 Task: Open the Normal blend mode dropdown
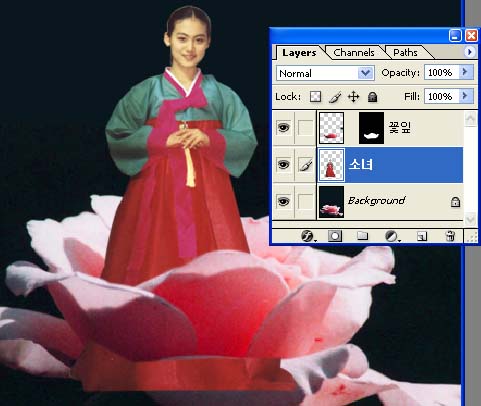coord(325,73)
